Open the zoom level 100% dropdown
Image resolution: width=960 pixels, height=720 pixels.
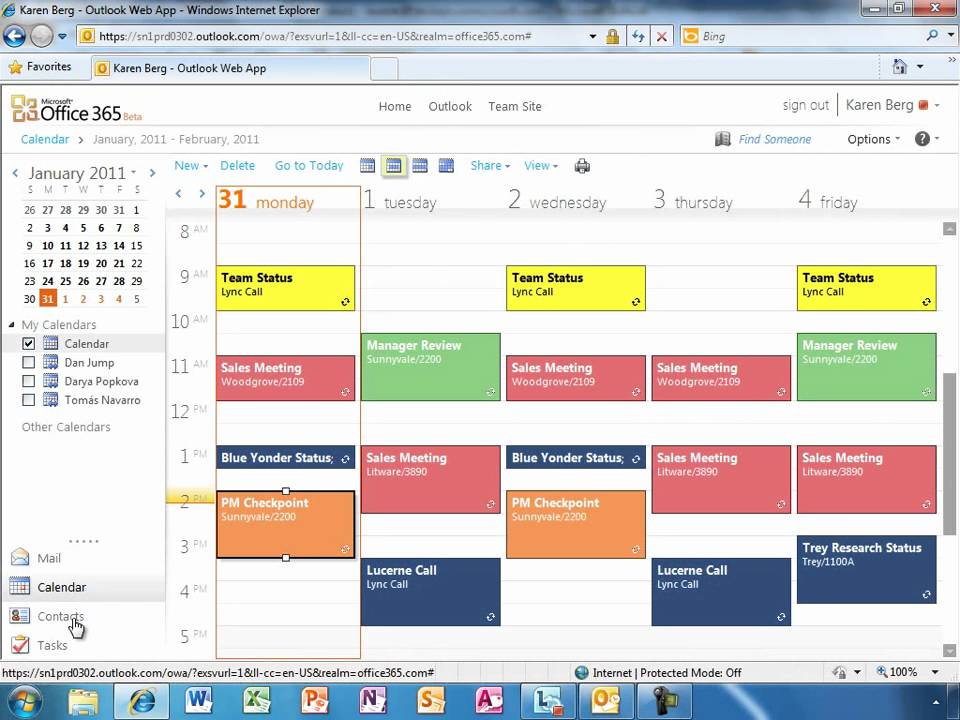[x=935, y=672]
